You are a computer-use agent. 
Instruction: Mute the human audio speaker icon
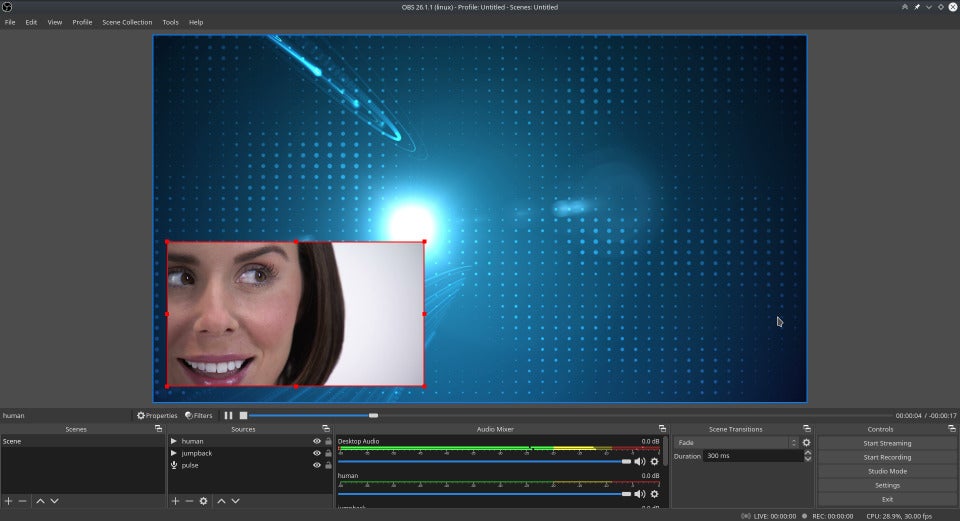[x=640, y=493]
